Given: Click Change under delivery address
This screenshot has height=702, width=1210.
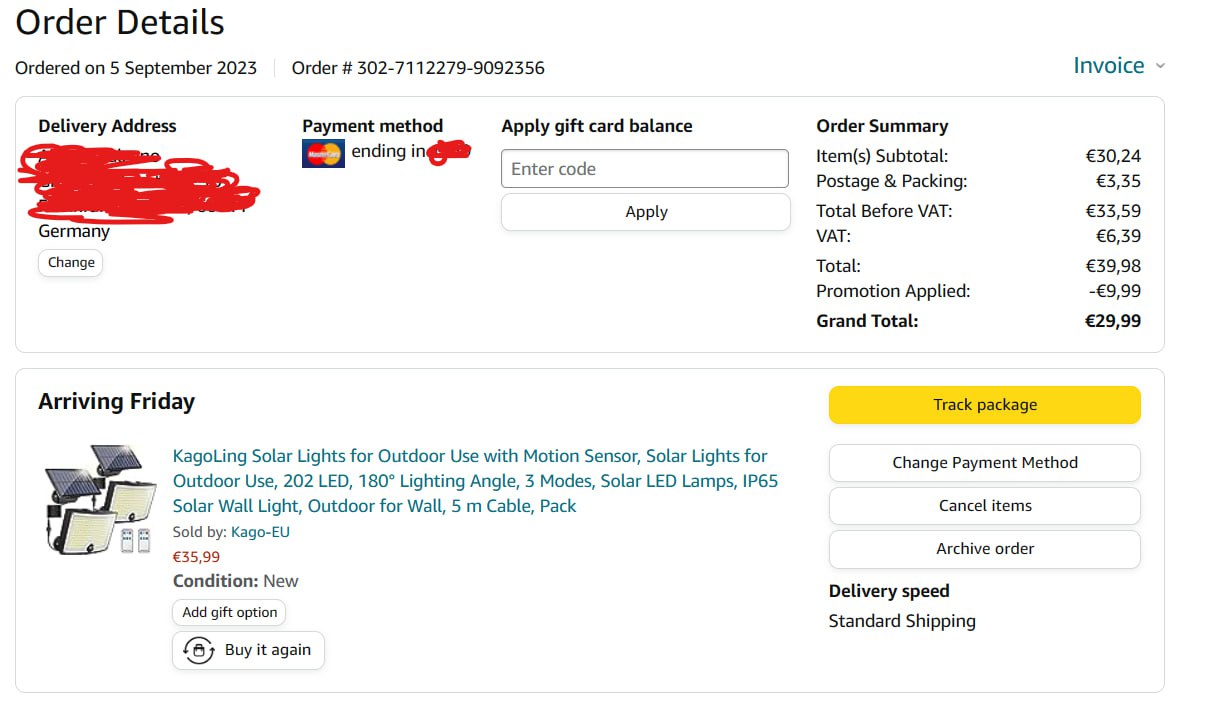Looking at the screenshot, I should pos(71,263).
